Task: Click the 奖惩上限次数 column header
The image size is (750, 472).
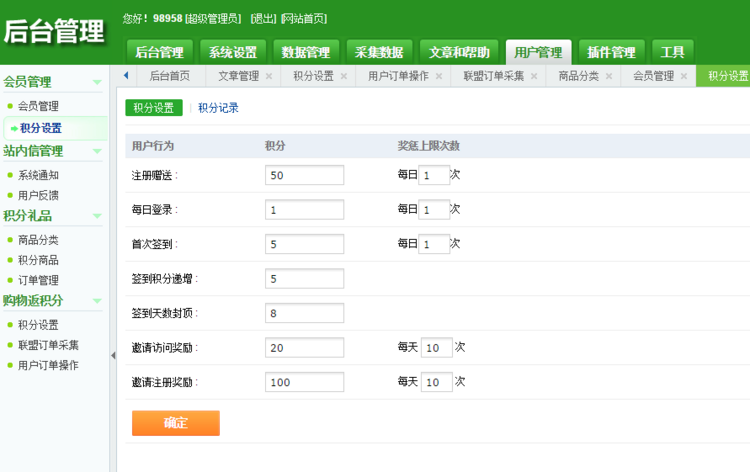Action: pyautogui.click(x=429, y=146)
